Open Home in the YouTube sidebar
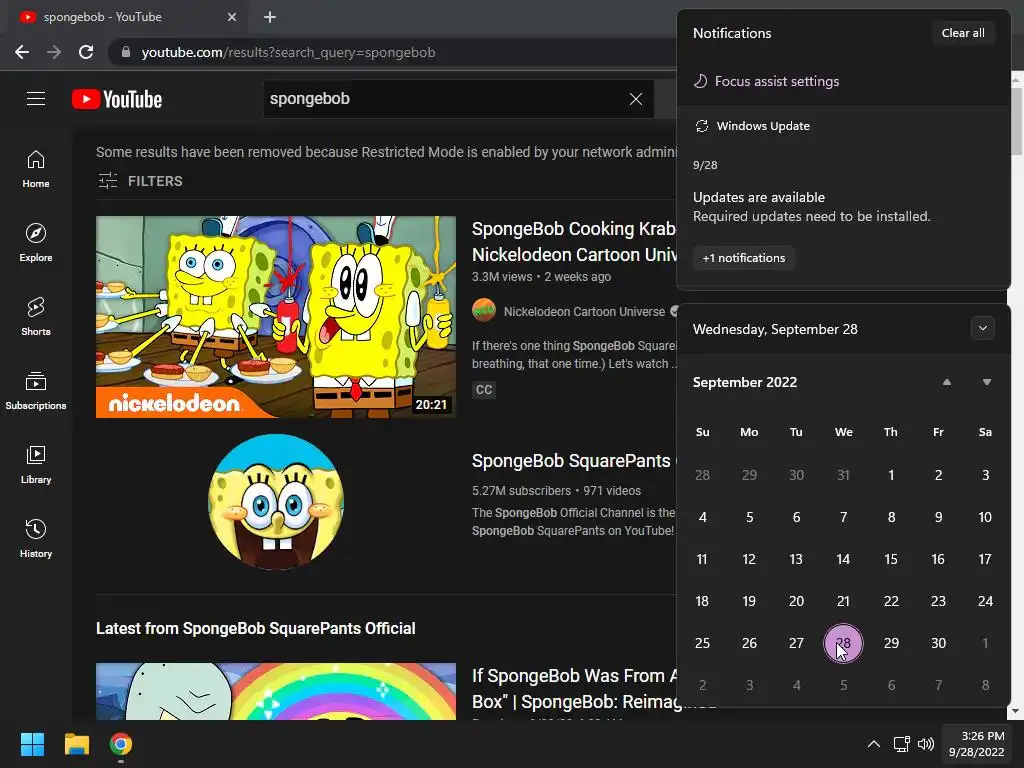 click(36, 169)
